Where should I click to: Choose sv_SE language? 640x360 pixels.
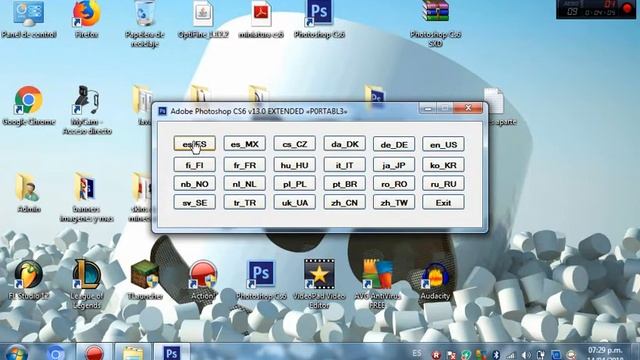tap(195, 202)
